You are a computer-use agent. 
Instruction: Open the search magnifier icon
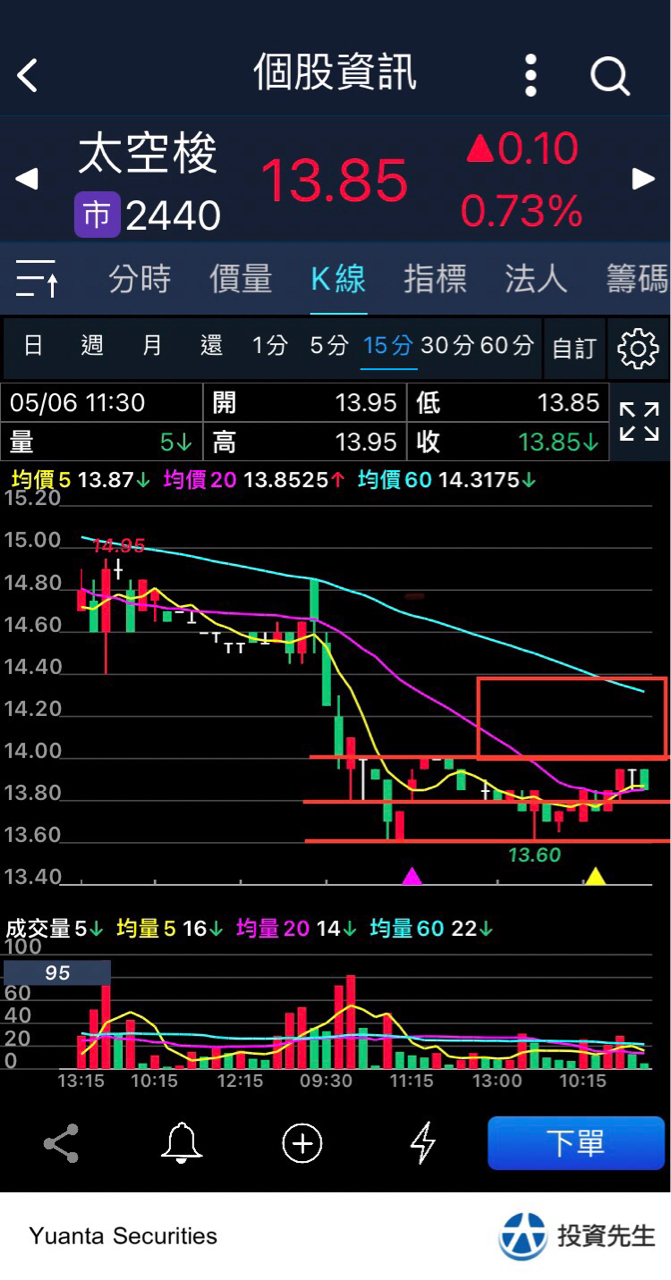coord(609,75)
